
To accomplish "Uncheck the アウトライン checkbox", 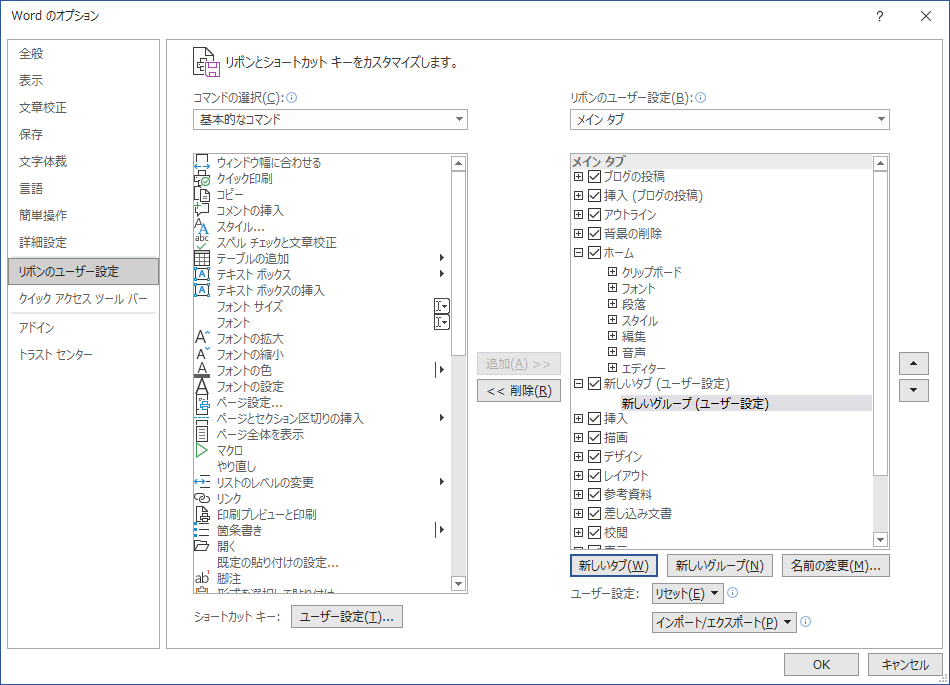I will point(594,214).
